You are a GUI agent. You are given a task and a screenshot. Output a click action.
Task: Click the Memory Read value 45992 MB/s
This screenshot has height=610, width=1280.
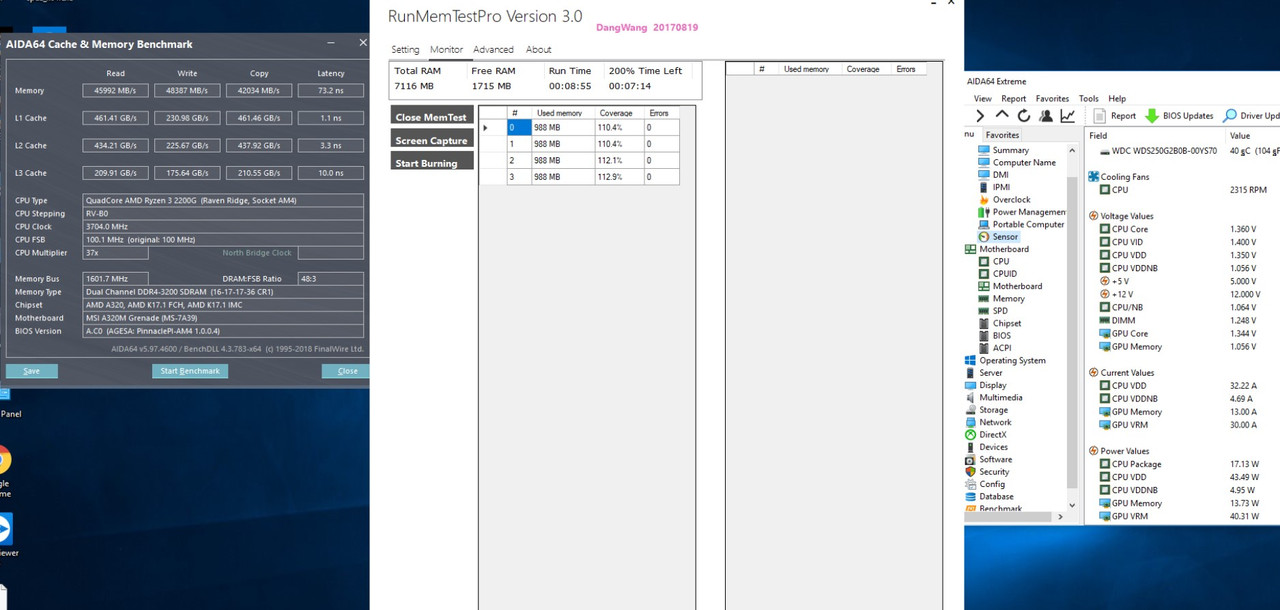[x=115, y=91]
